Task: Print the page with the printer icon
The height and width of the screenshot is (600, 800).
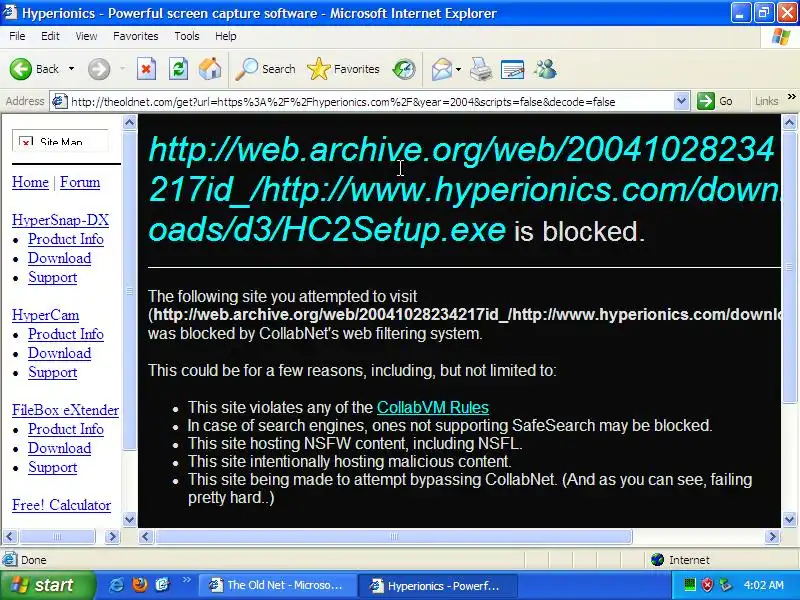Action: [481, 69]
